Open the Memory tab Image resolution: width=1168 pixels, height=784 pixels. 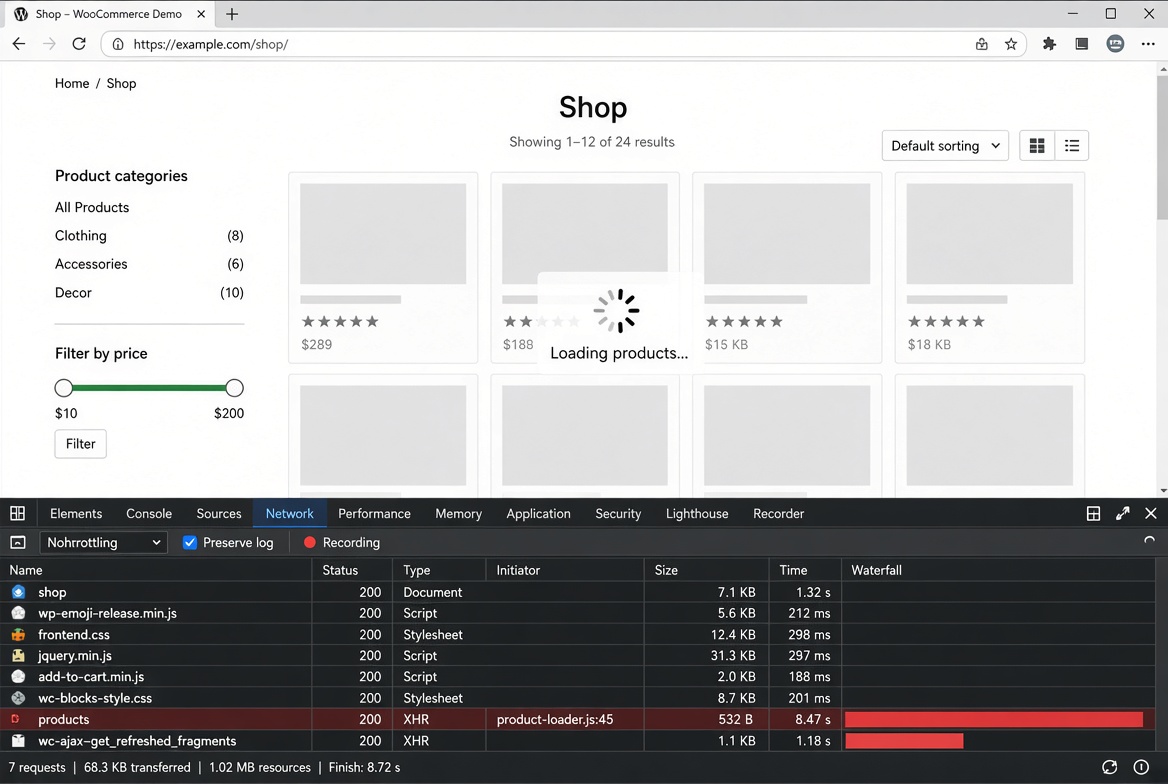(458, 513)
